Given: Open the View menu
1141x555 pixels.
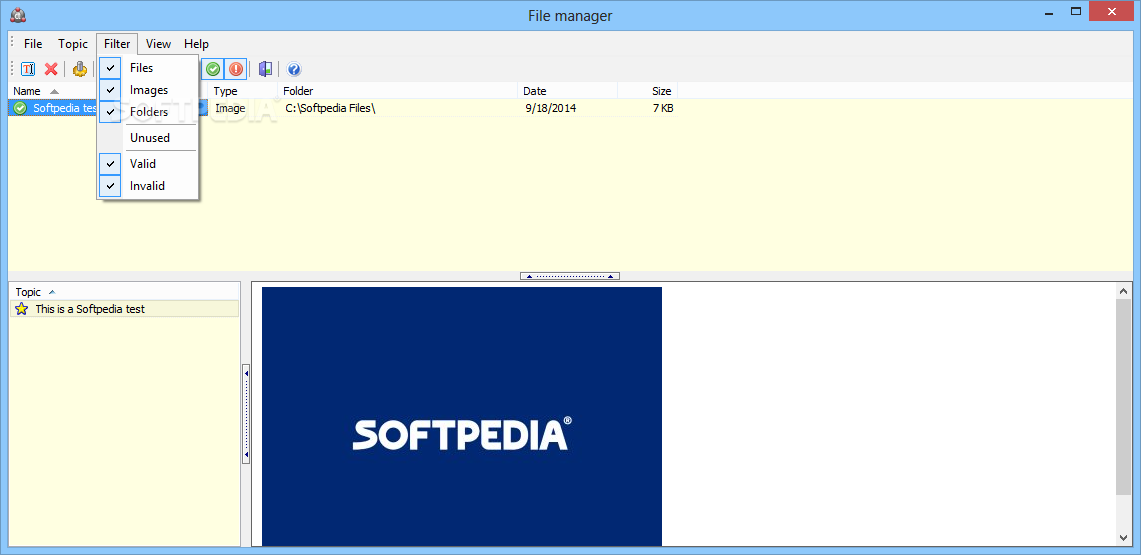Looking at the screenshot, I should coord(158,44).
